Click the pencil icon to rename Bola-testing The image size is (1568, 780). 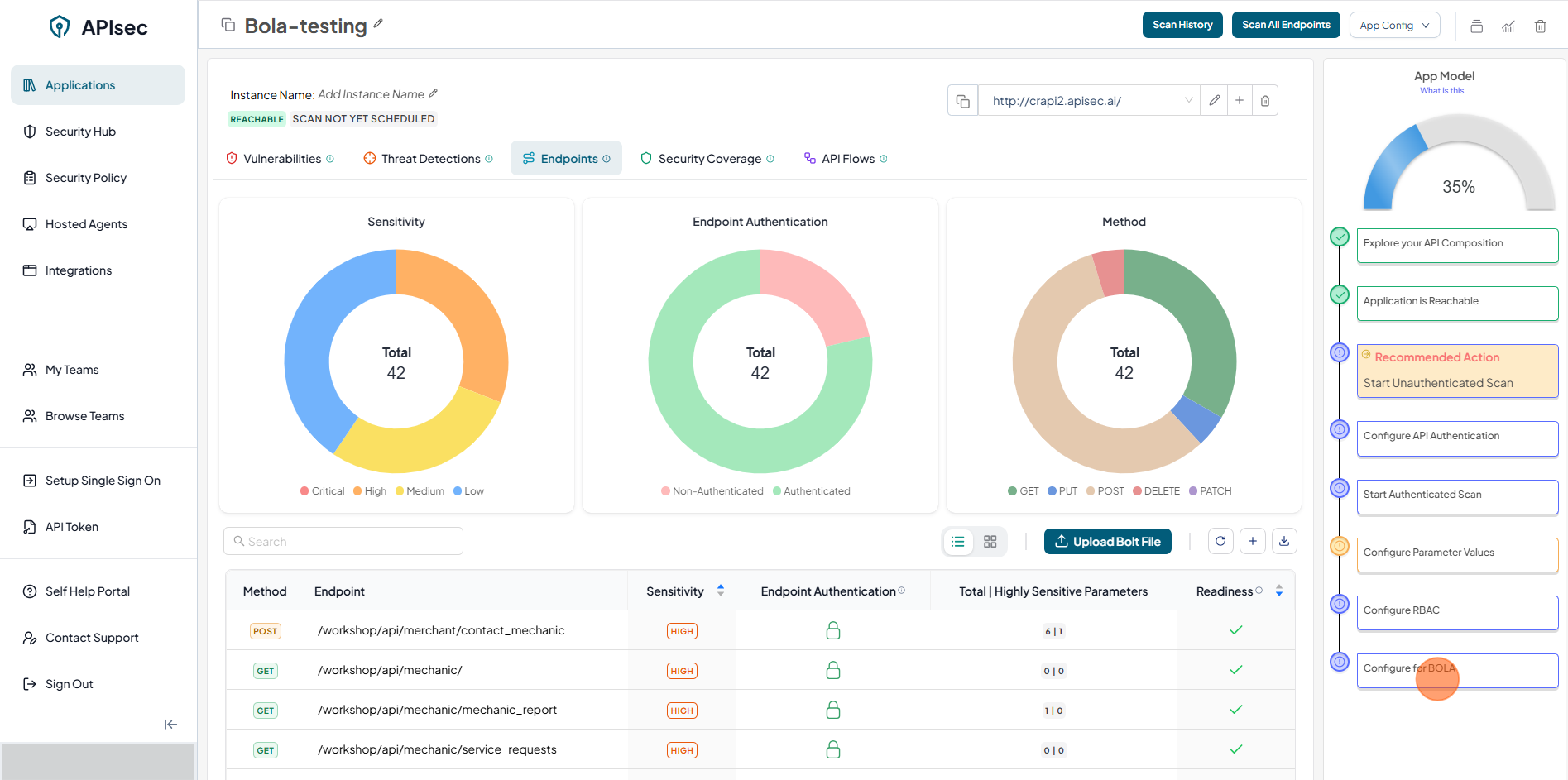pos(378,24)
